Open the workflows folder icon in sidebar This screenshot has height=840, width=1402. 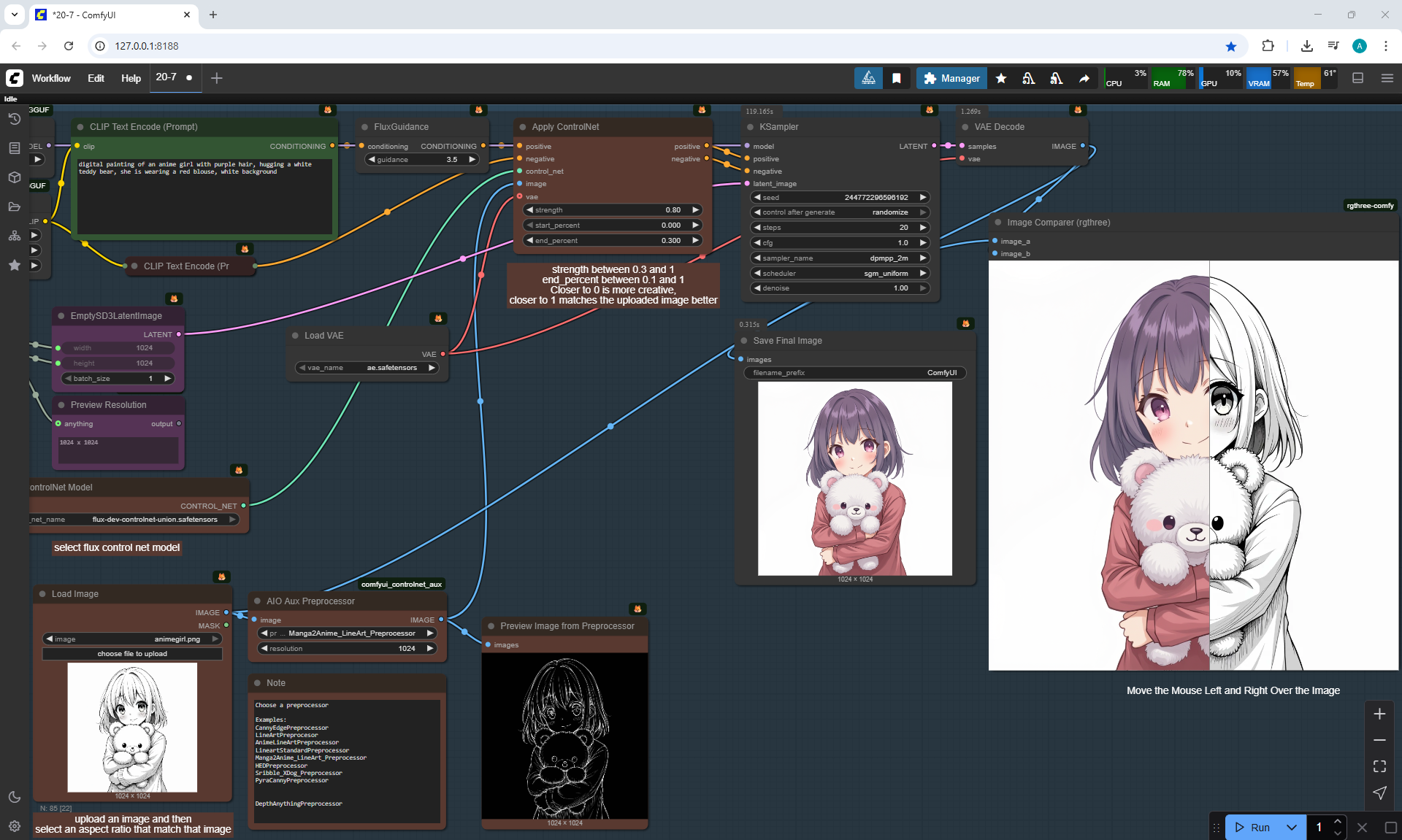[x=14, y=207]
